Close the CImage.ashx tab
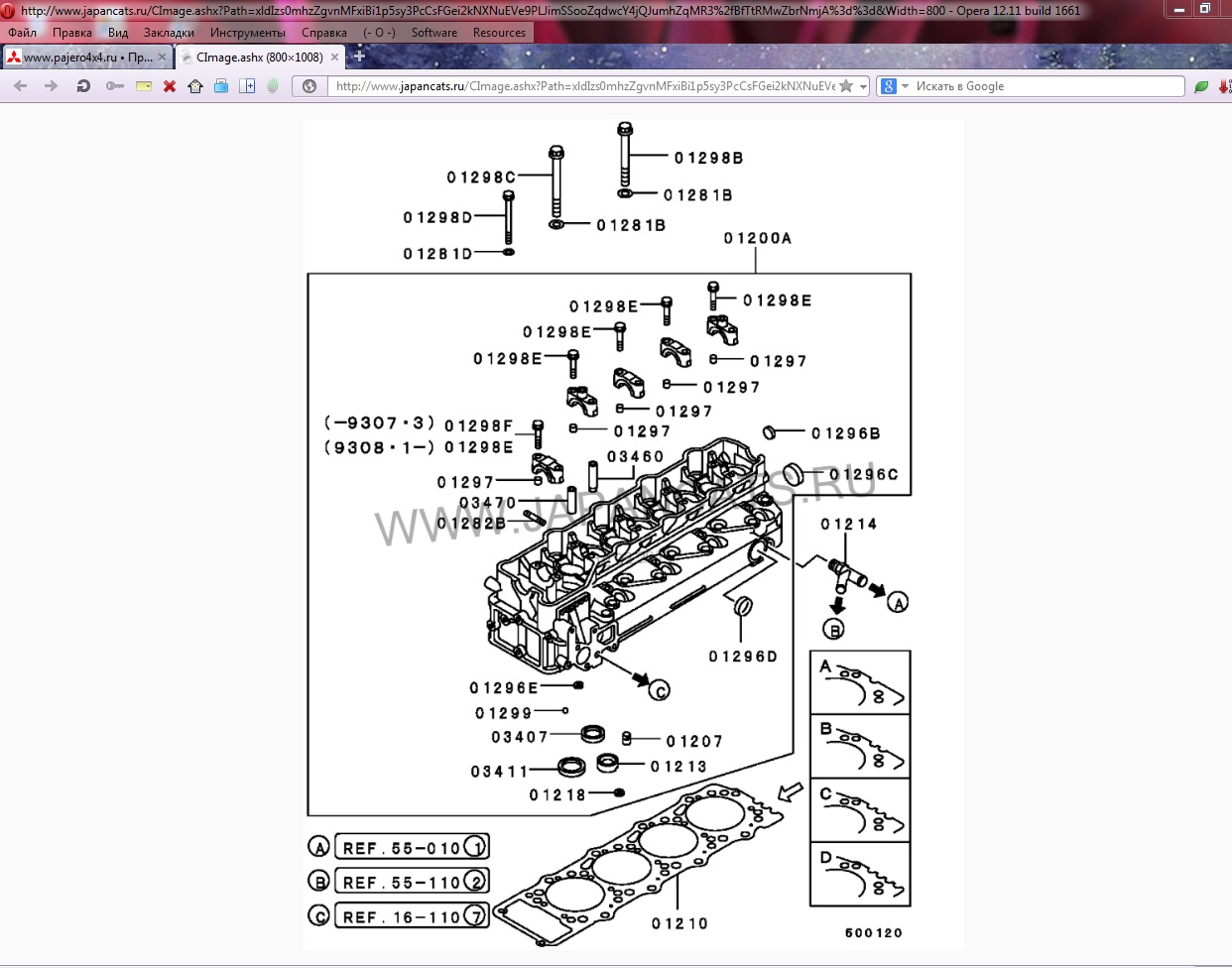 (334, 58)
